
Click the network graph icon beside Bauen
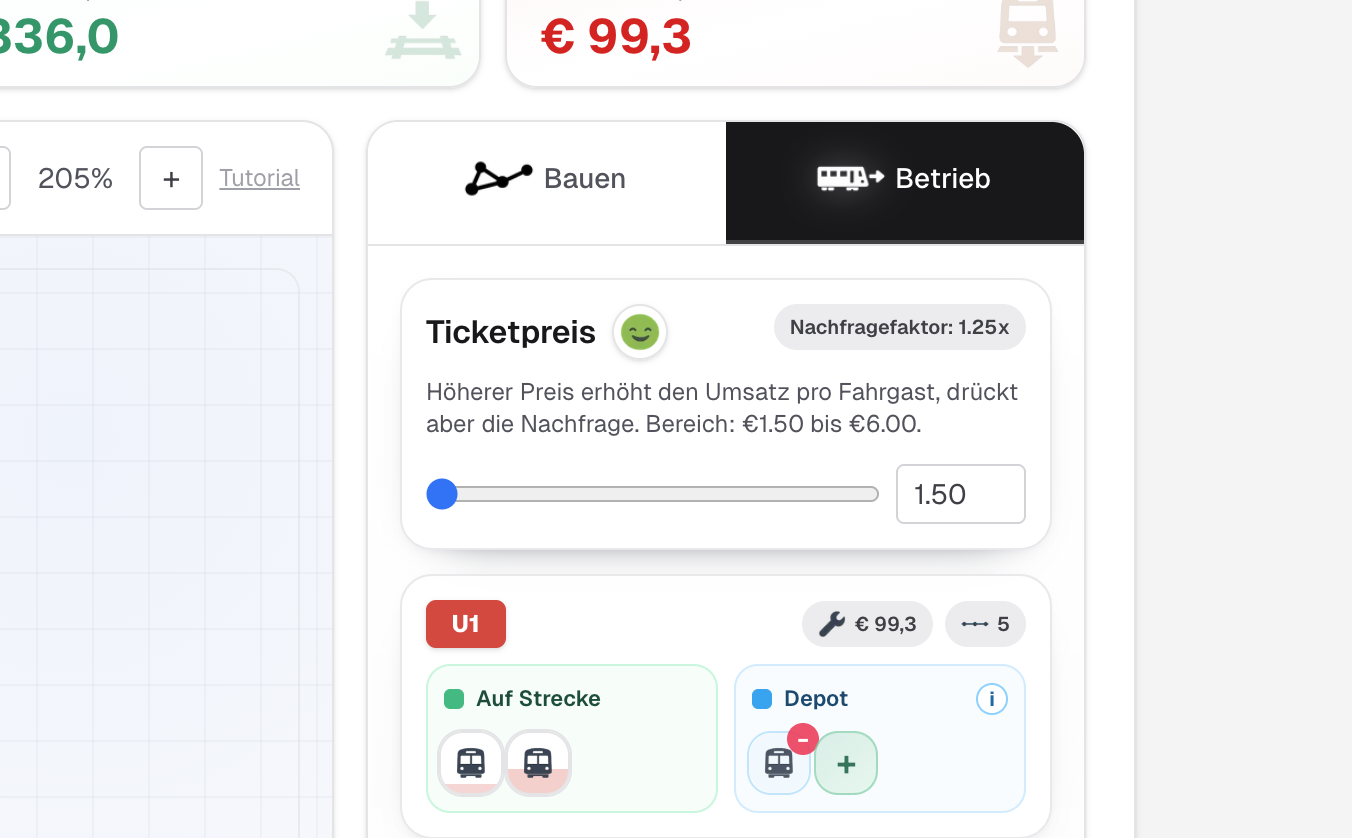tap(498, 179)
